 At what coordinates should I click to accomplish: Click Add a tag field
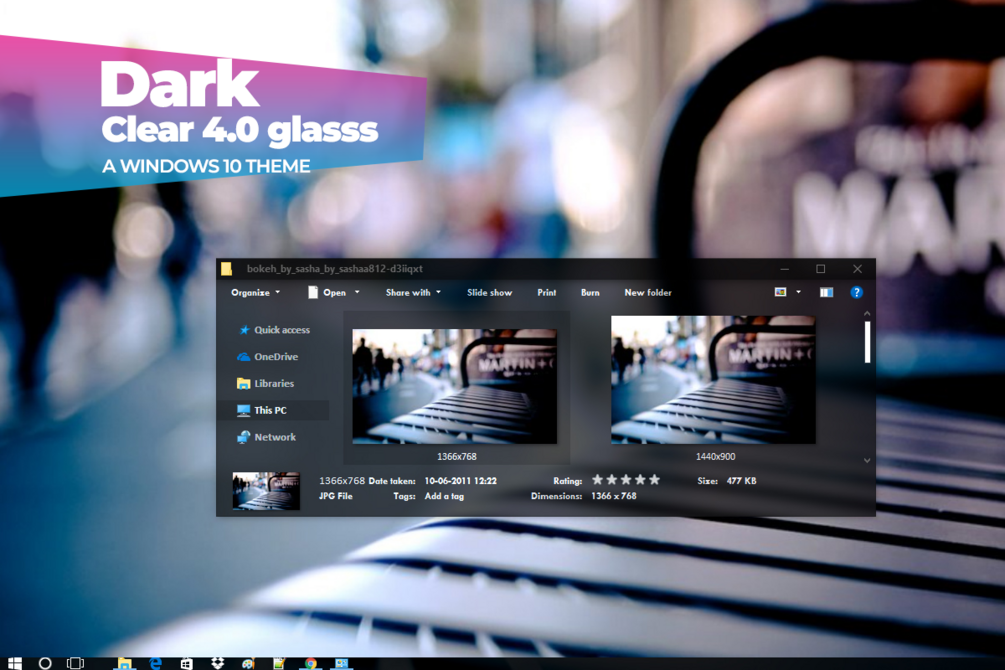pyautogui.click(x=444, y=496)
